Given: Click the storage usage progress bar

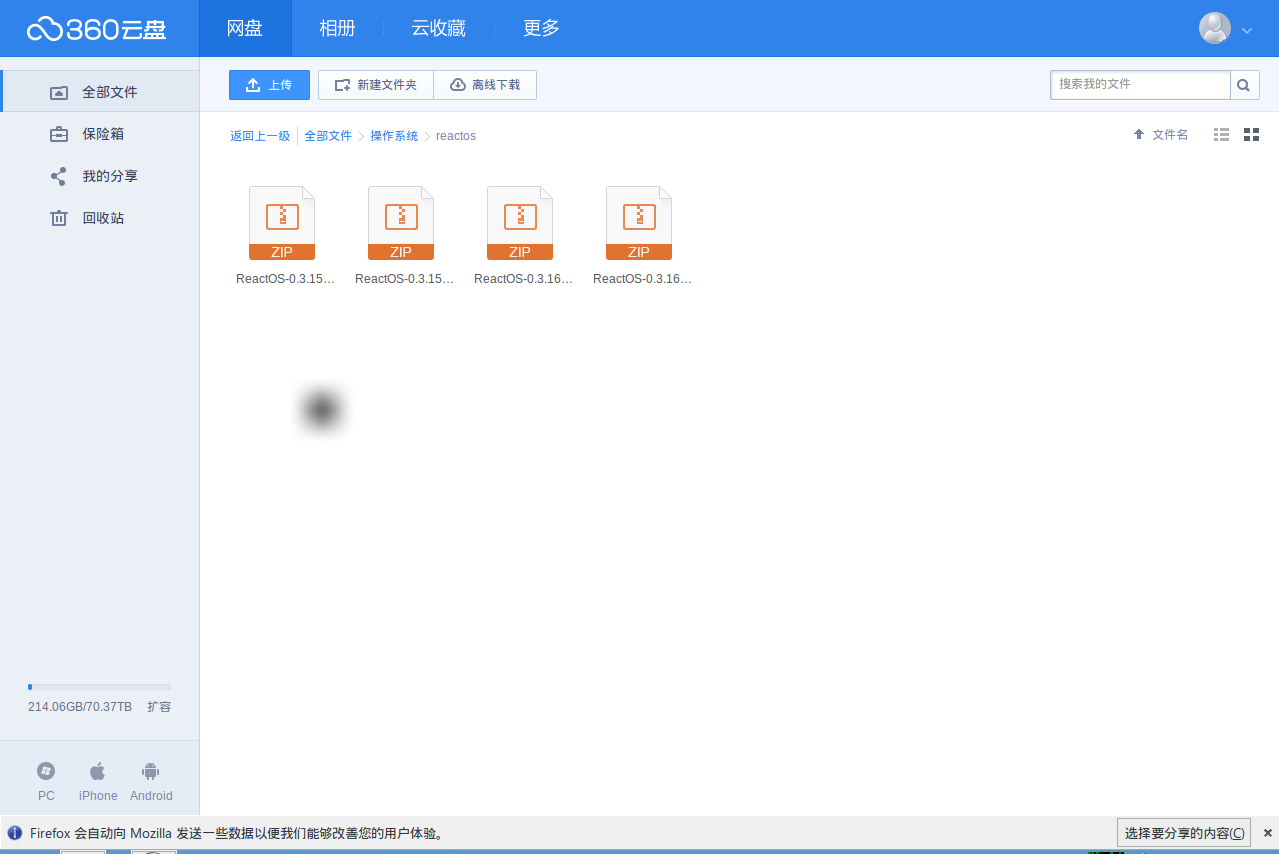Looking at the screenshot, I should click(x=99, y=687).
